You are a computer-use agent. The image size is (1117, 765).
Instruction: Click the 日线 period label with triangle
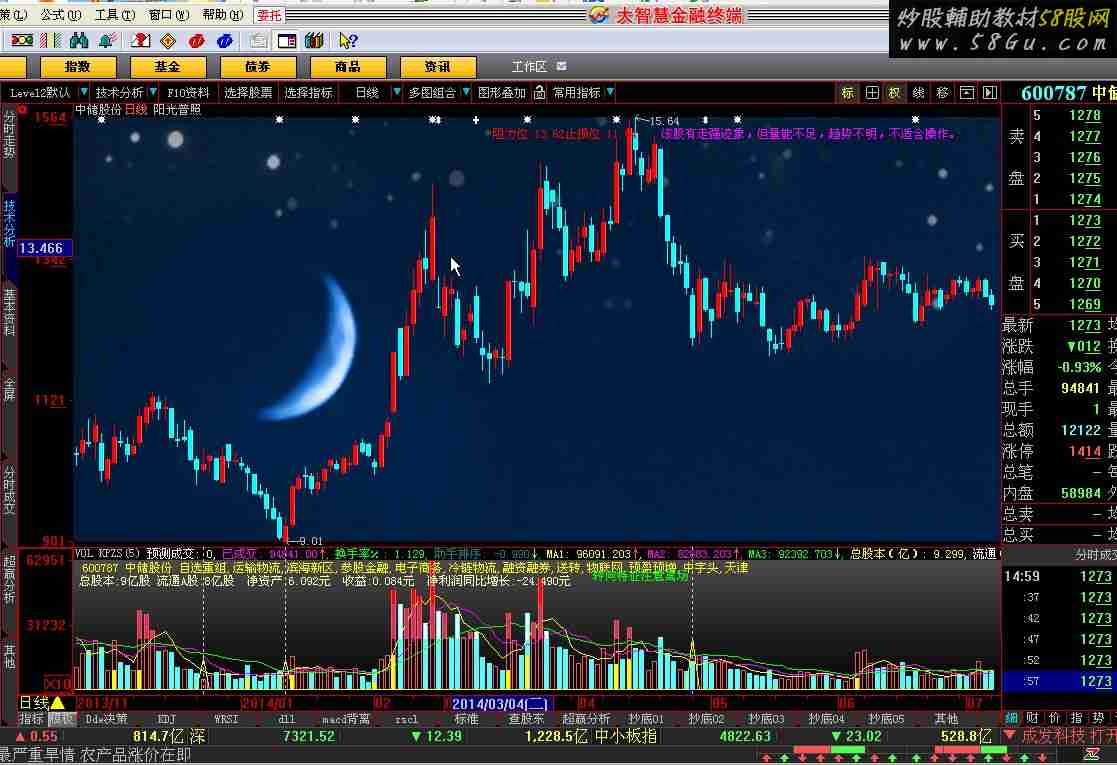pos(42,703)
